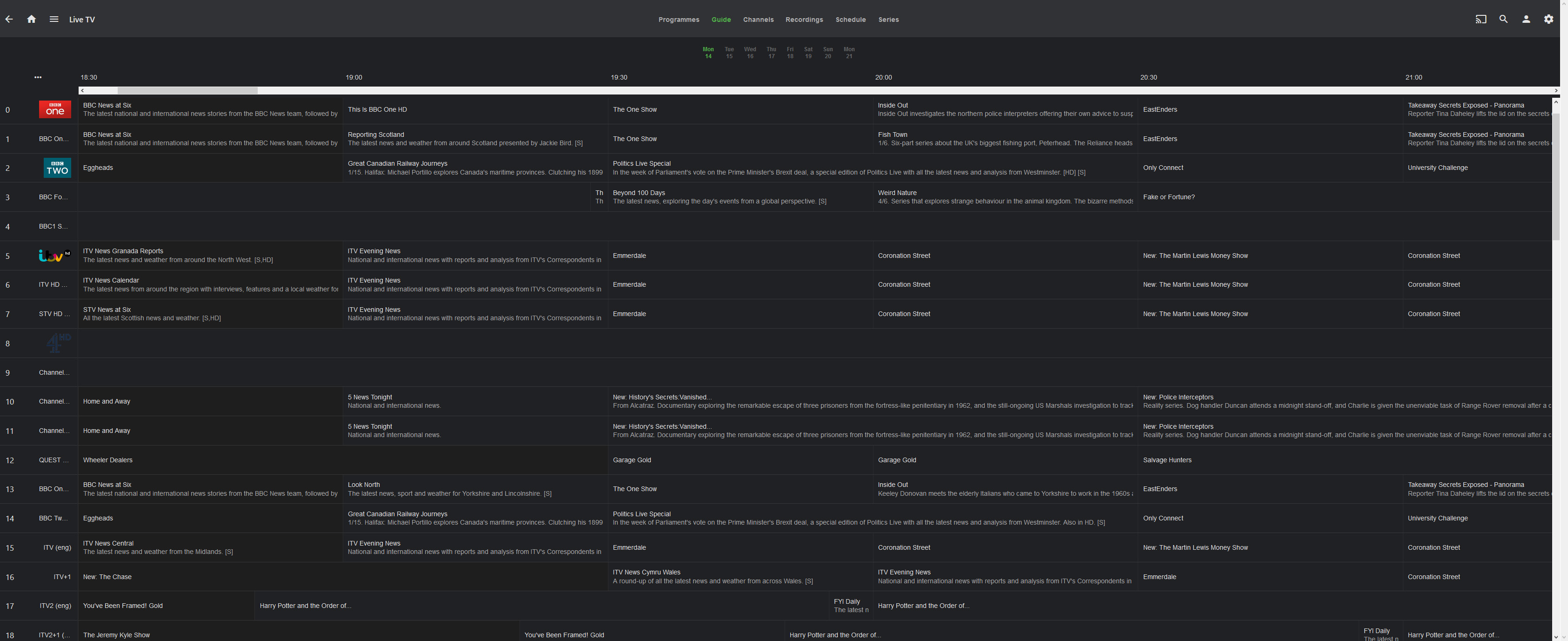Open 'University Challenge' on channel 14
The height and width of the screenshot is (641, 1568).
[1477, 519]
